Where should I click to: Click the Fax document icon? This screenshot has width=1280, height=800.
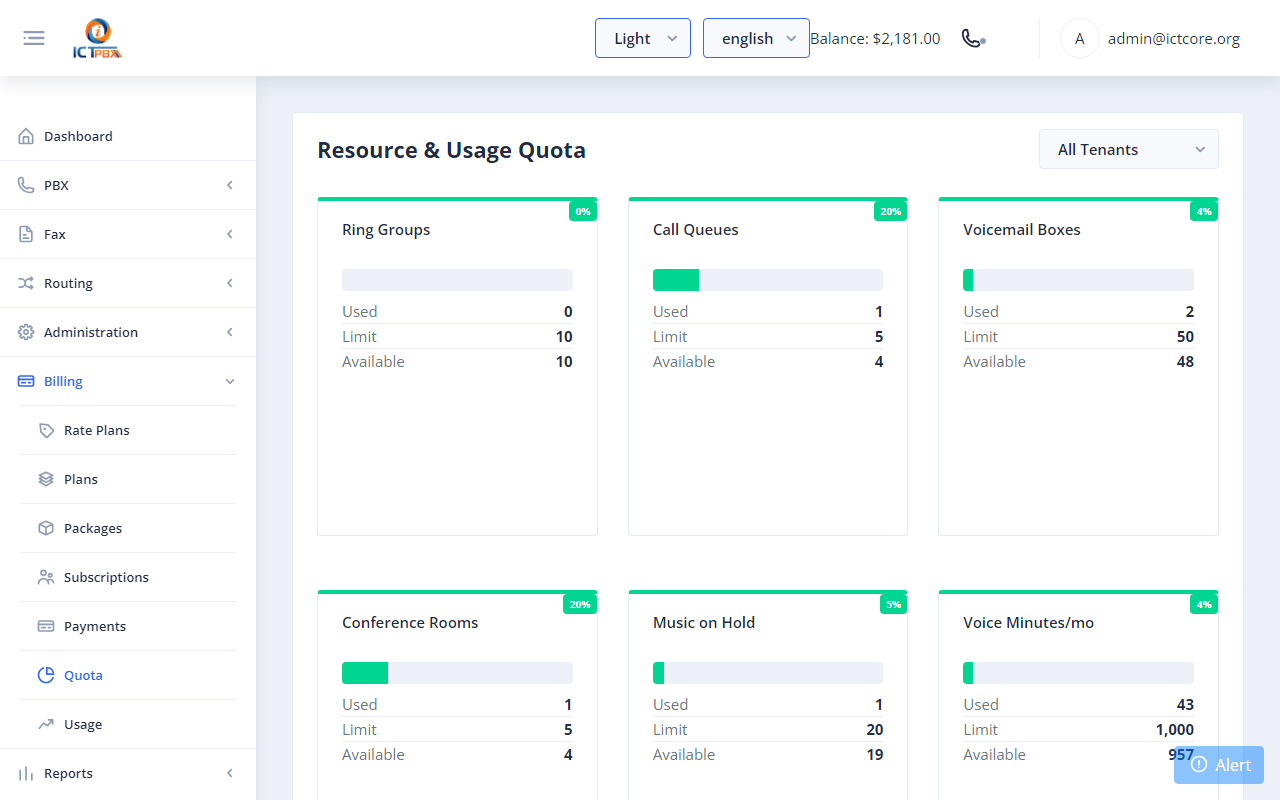coord(26,234)
